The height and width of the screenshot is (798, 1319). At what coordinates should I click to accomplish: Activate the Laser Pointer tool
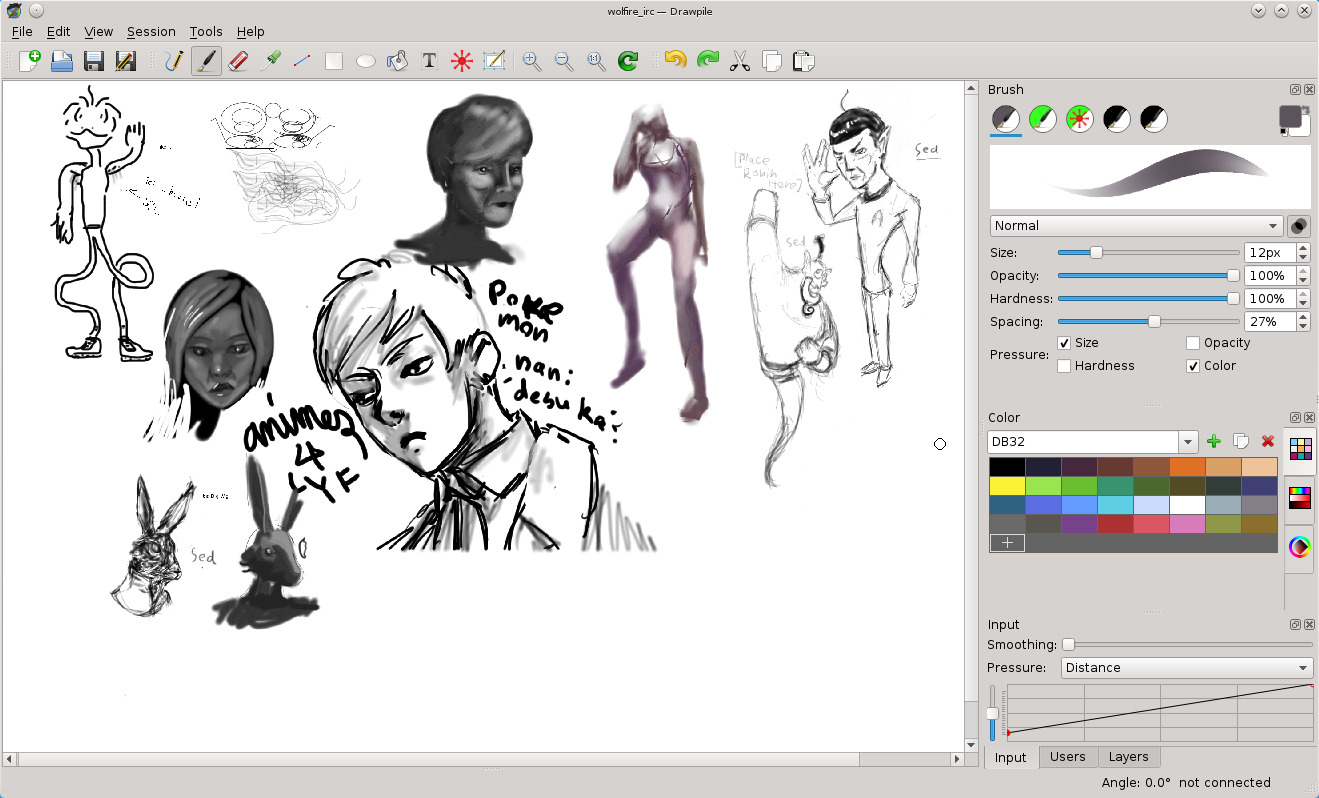click(x=460, y=61)
